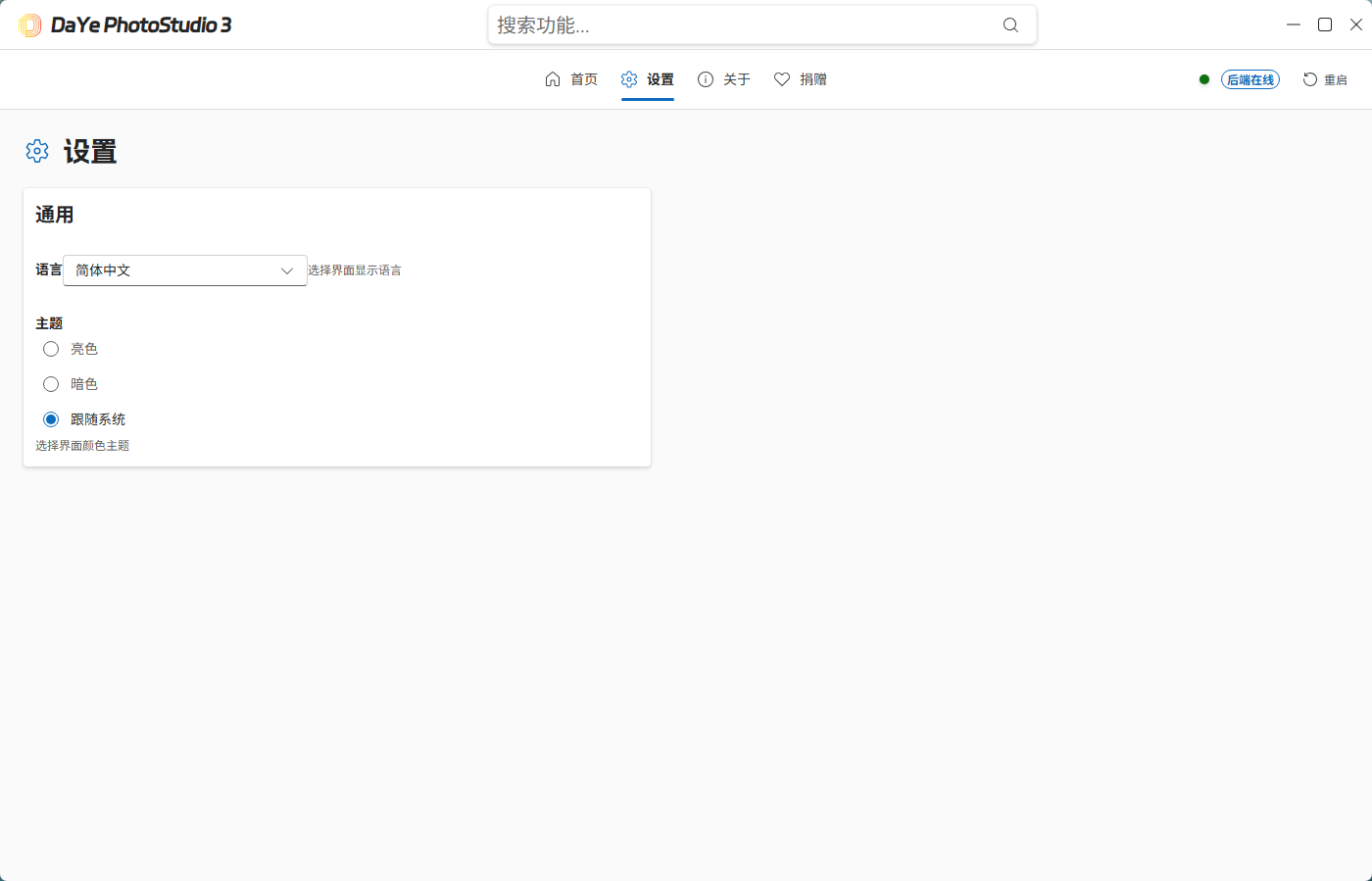Open the 关于 tab

pyautogui.click(x=724, y=79)
